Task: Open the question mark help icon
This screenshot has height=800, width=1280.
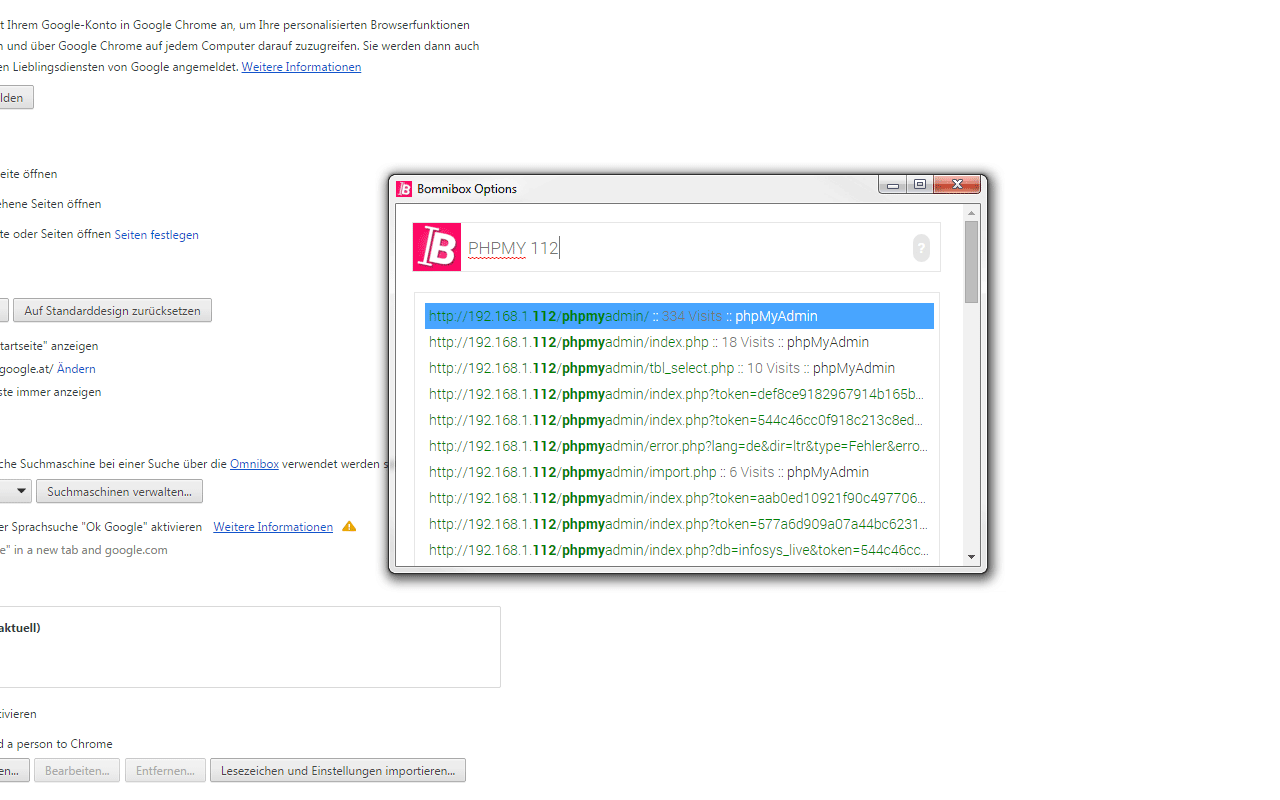Action: click(921, 248)
